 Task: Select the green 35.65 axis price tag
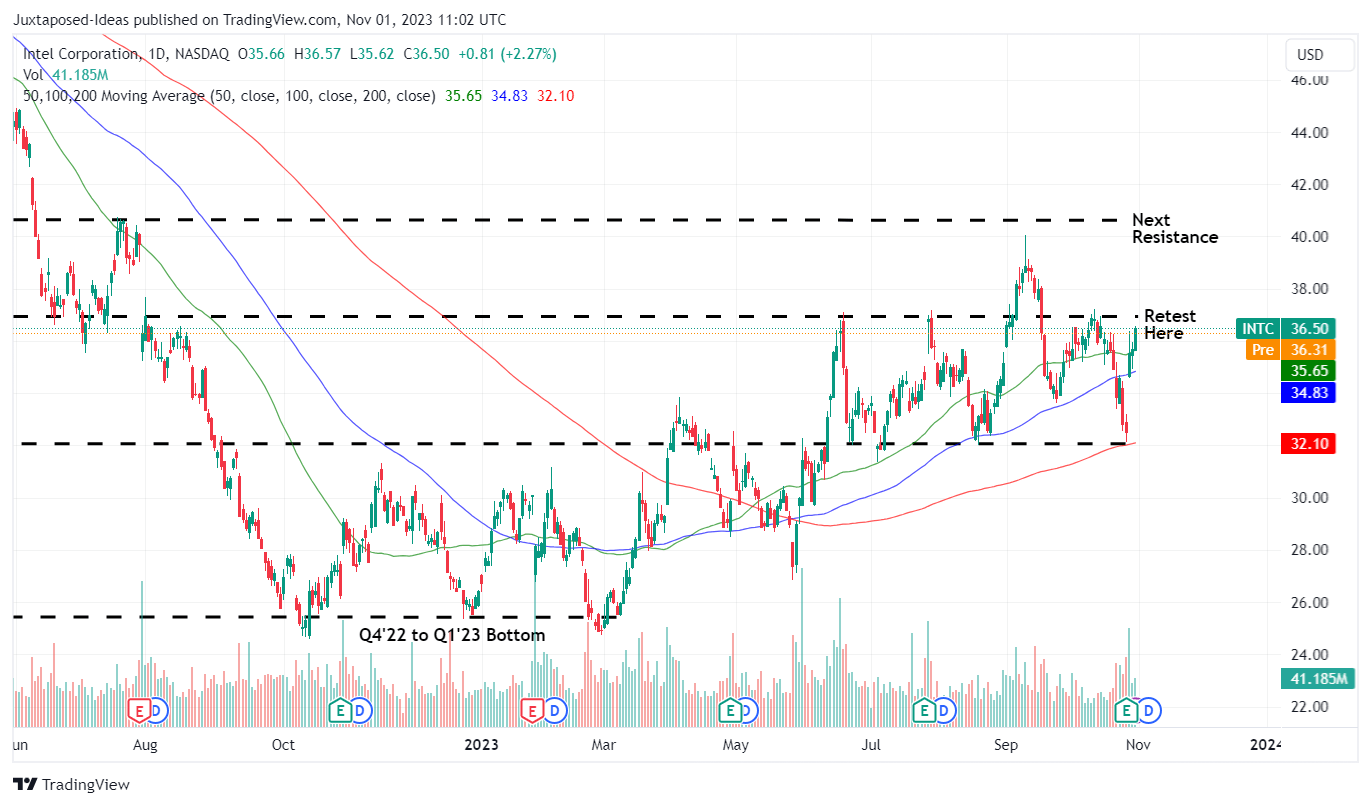click(x=1308, y=370)
